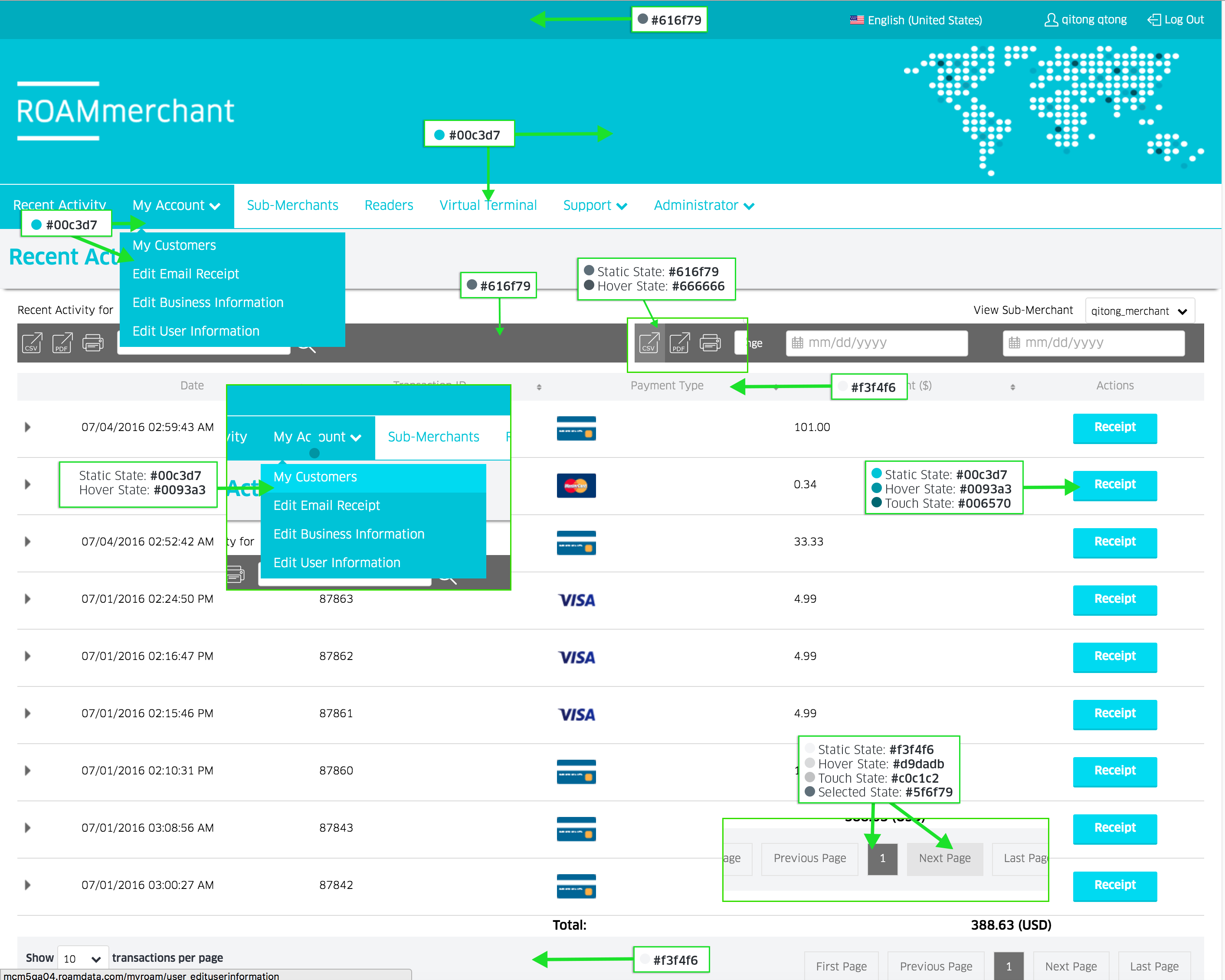Click Receipt button for transaction 87860
The height and width of the screenshot is (980, 1225).
1115,771
